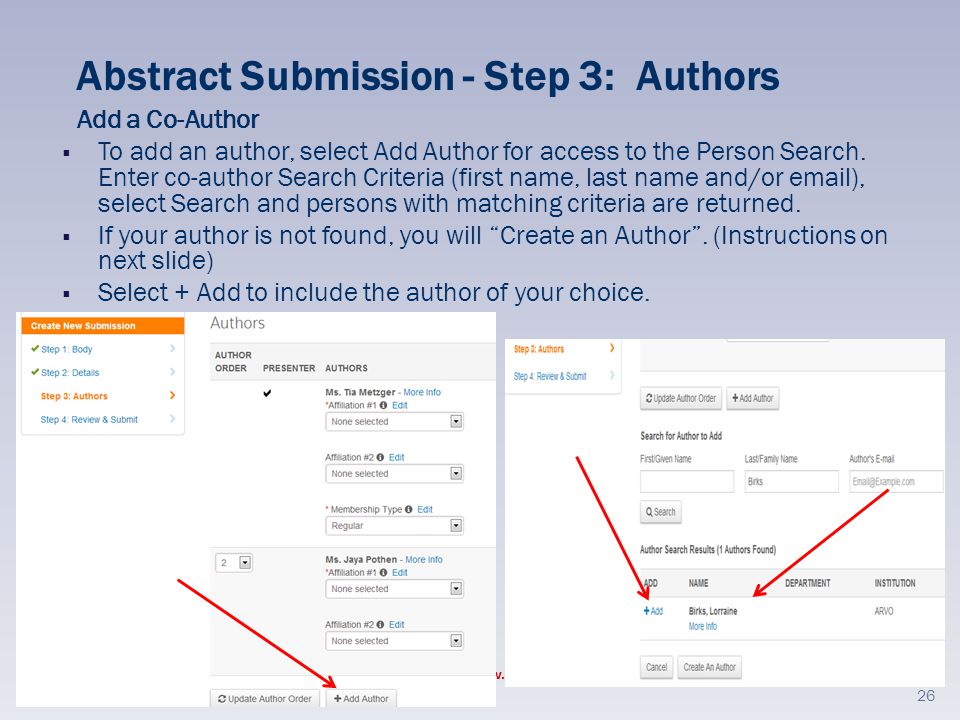
Task: Click info icon beside Tia Metzger's Affiliation #2
Action: pos(380,457)
